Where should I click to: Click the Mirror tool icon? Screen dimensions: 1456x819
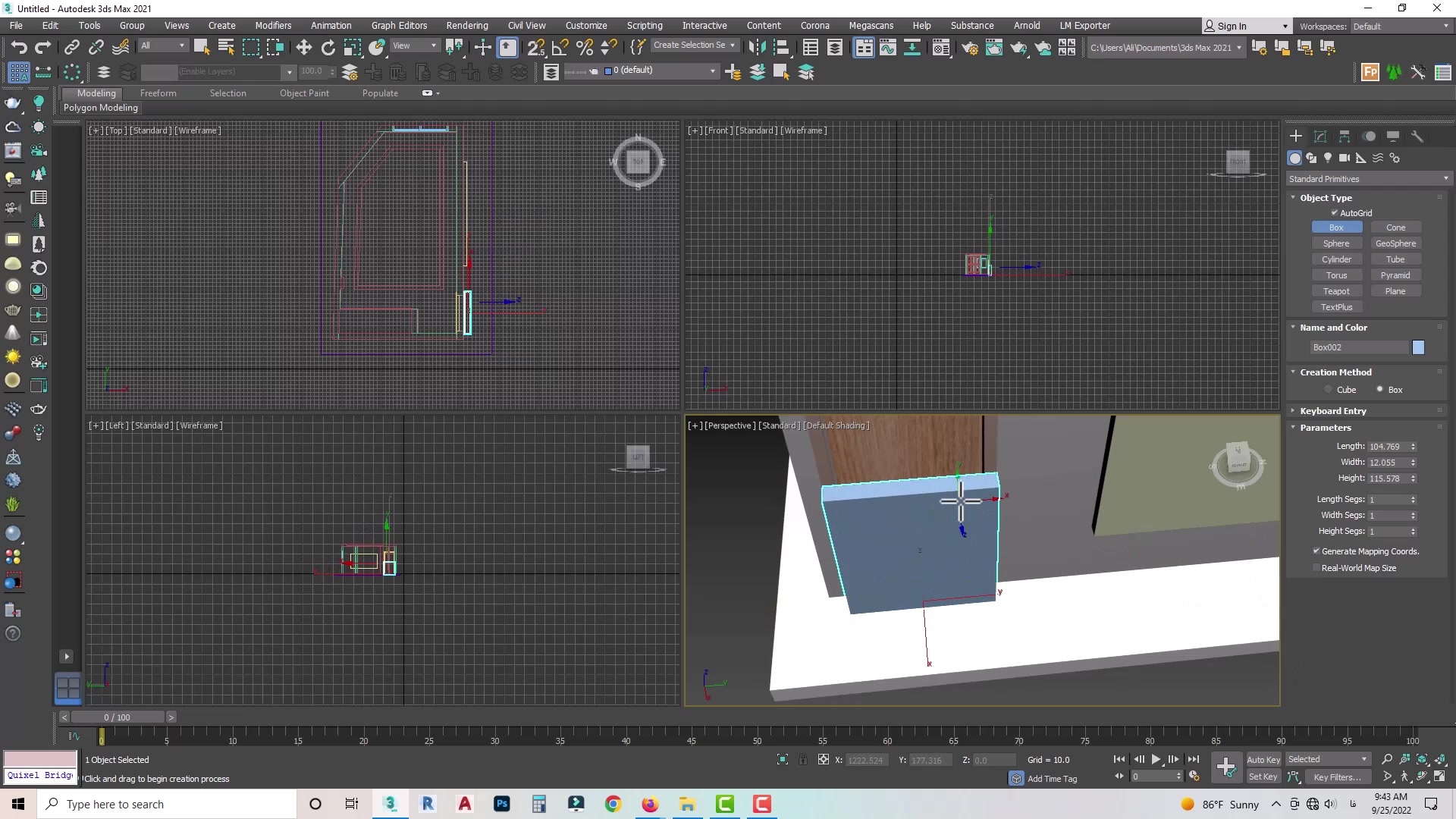click(x=756, y=48)
